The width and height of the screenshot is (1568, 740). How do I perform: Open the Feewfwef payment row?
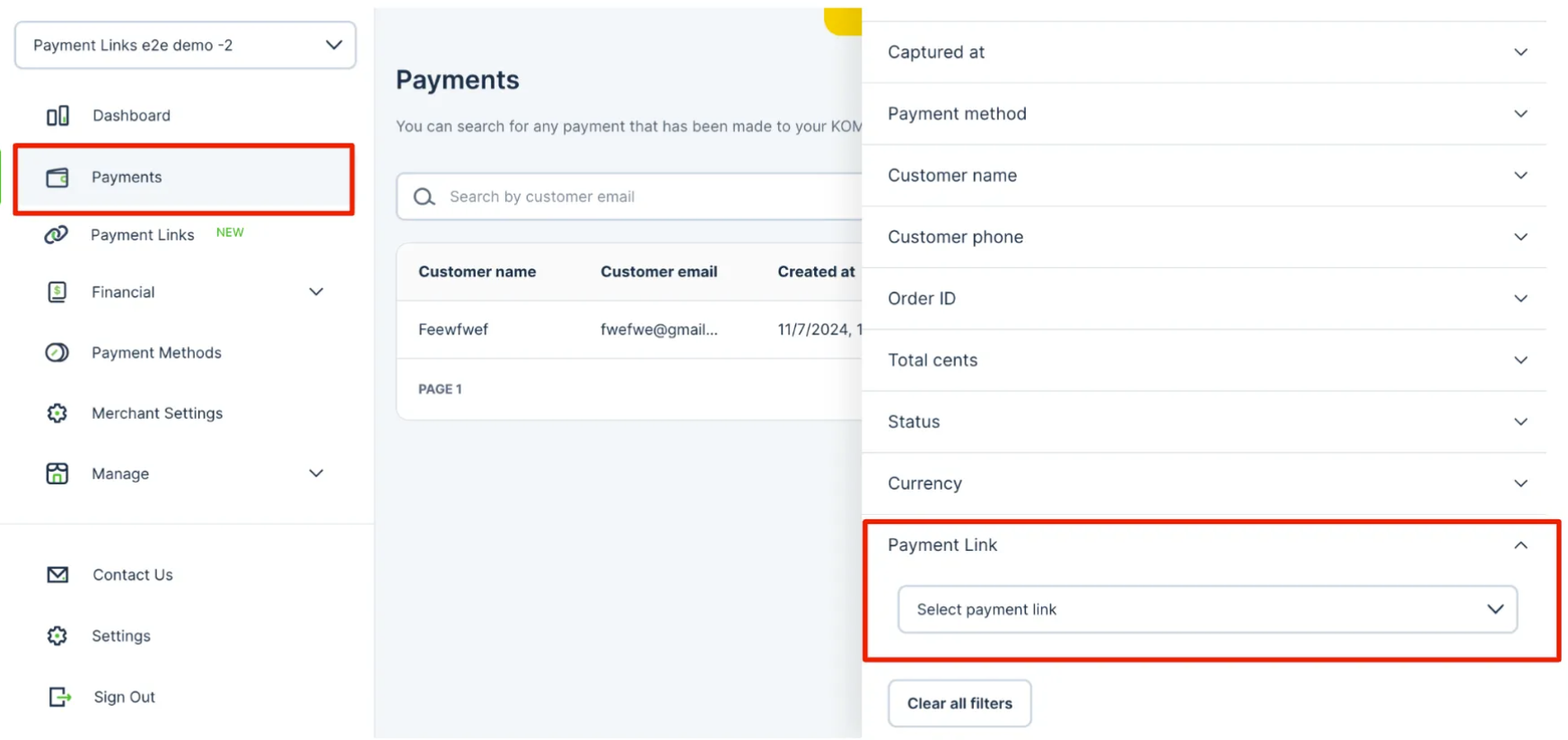pos(629,330)
